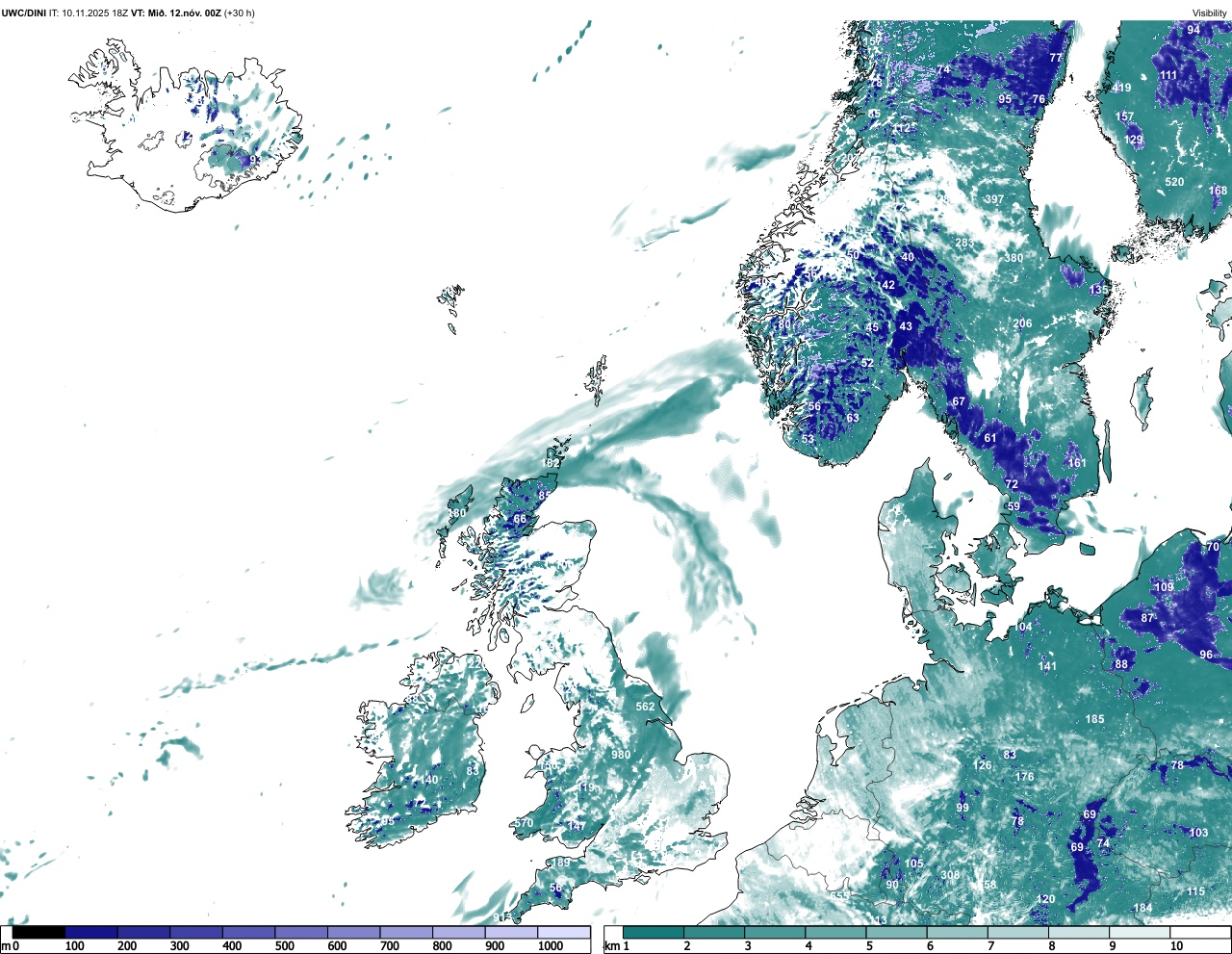Click the '126' value in central Germany
1232x954 pixels.
tap(982, 766)
